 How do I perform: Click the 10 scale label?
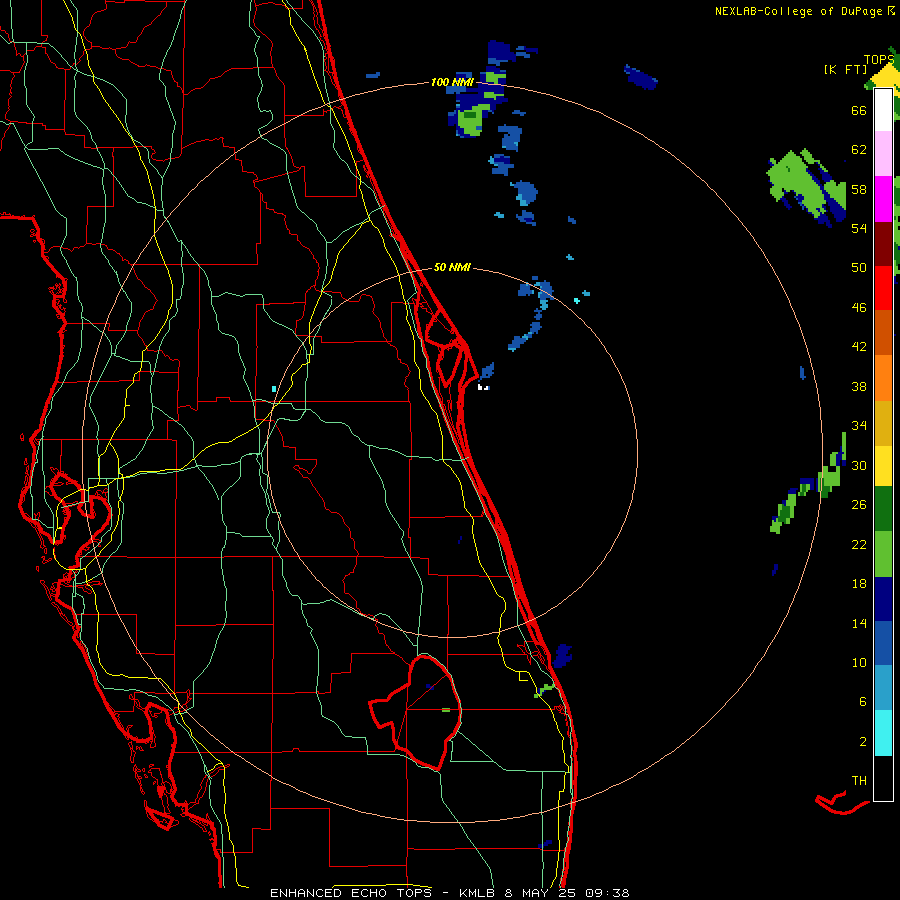pos(859,662)
